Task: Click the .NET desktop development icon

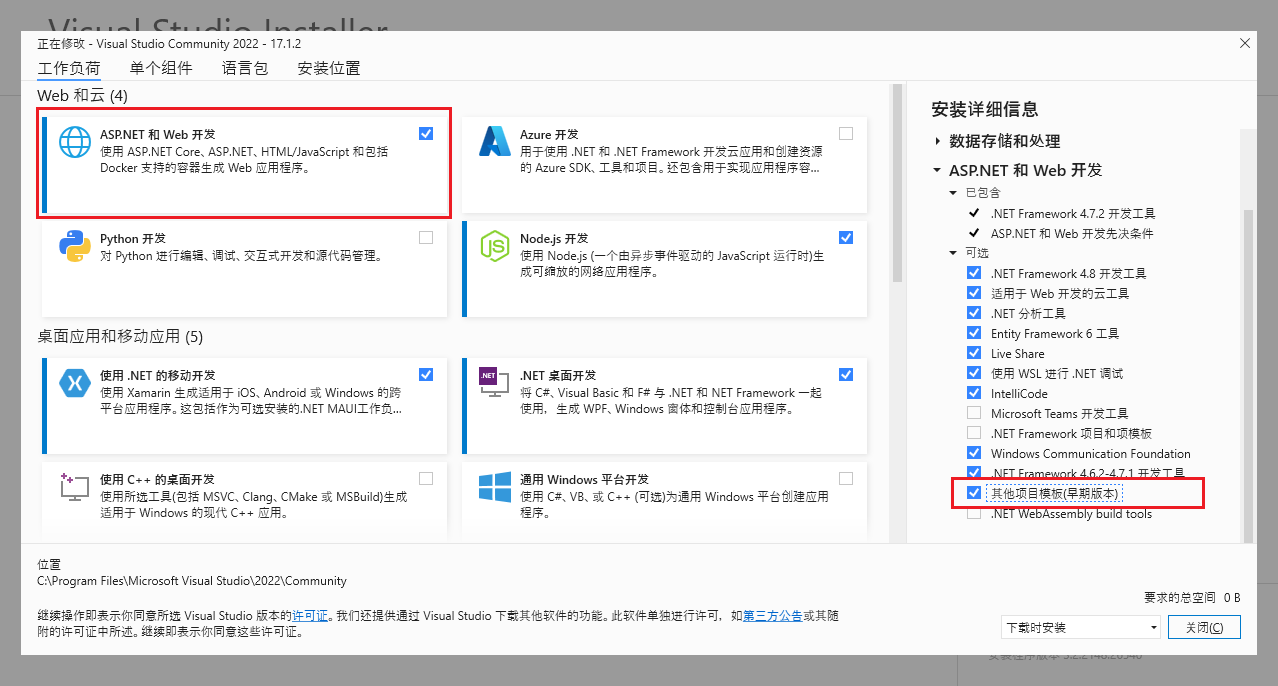Action: click(x=495, y=384)
